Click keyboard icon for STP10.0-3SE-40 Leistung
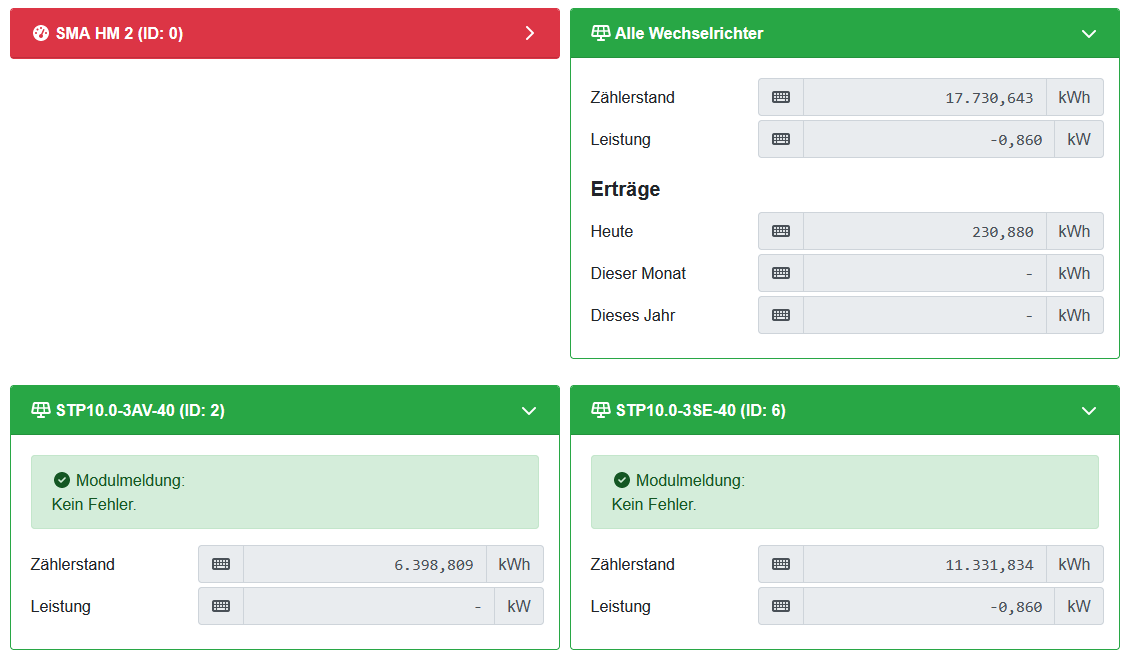This screenshot has height=661, width=1137. 781,606
